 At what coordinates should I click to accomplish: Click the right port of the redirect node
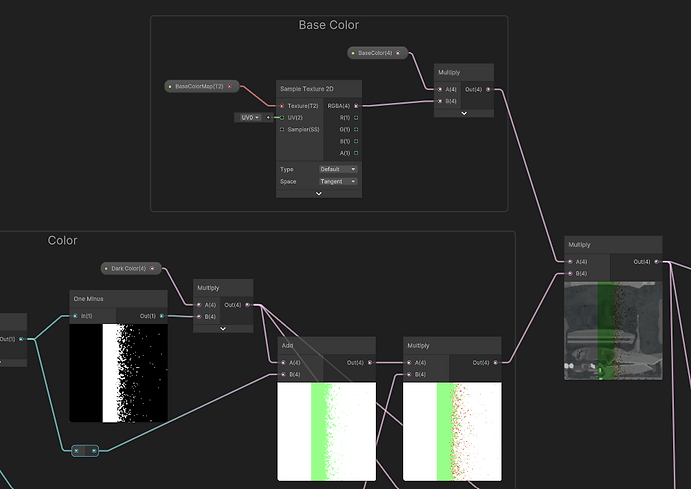coord(93,451)
